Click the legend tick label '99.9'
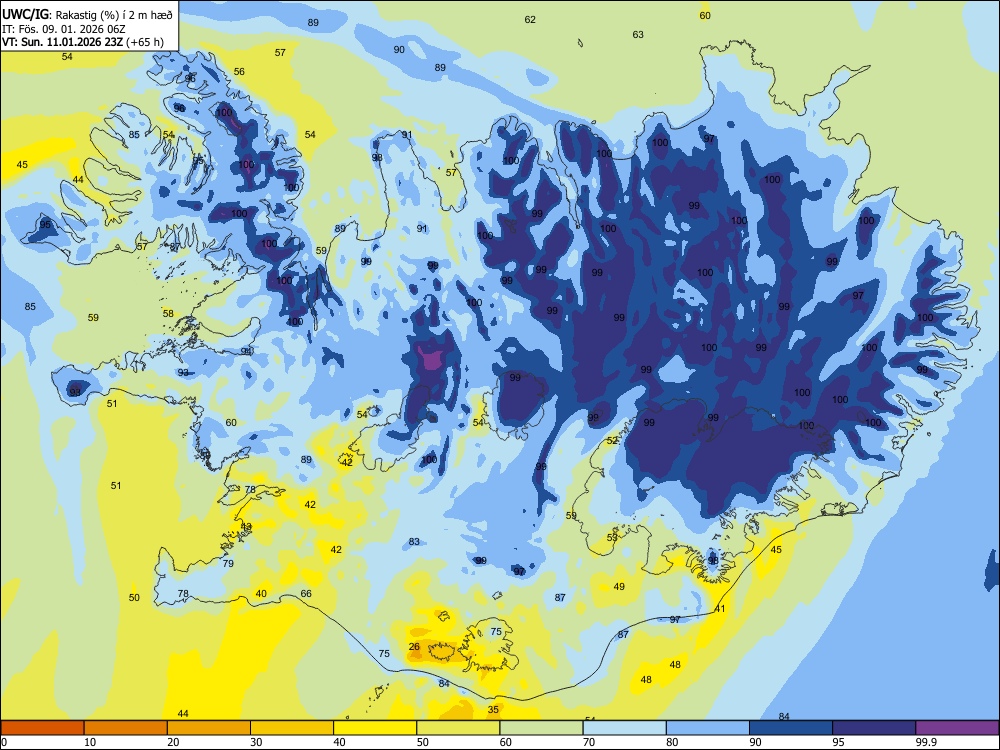1000x750 pixels. point(925,742)
